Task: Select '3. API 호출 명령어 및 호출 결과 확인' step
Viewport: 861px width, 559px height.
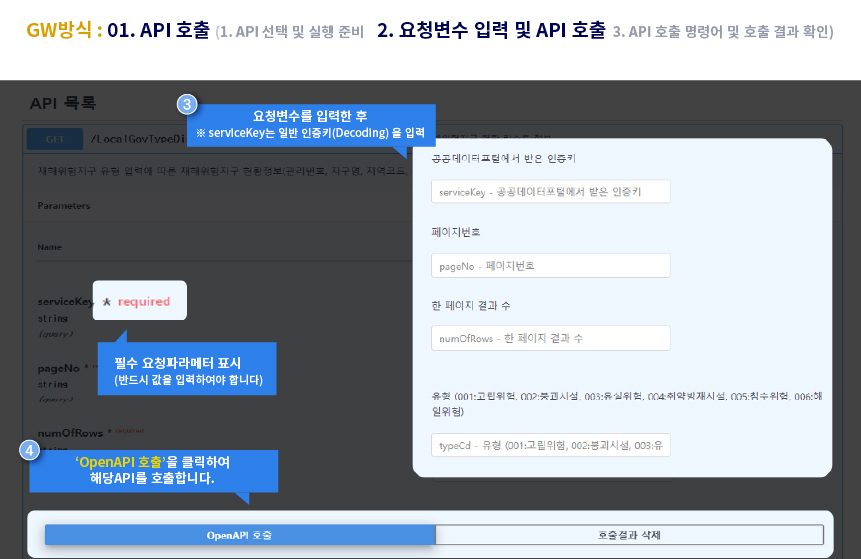Action: (722, 32)
